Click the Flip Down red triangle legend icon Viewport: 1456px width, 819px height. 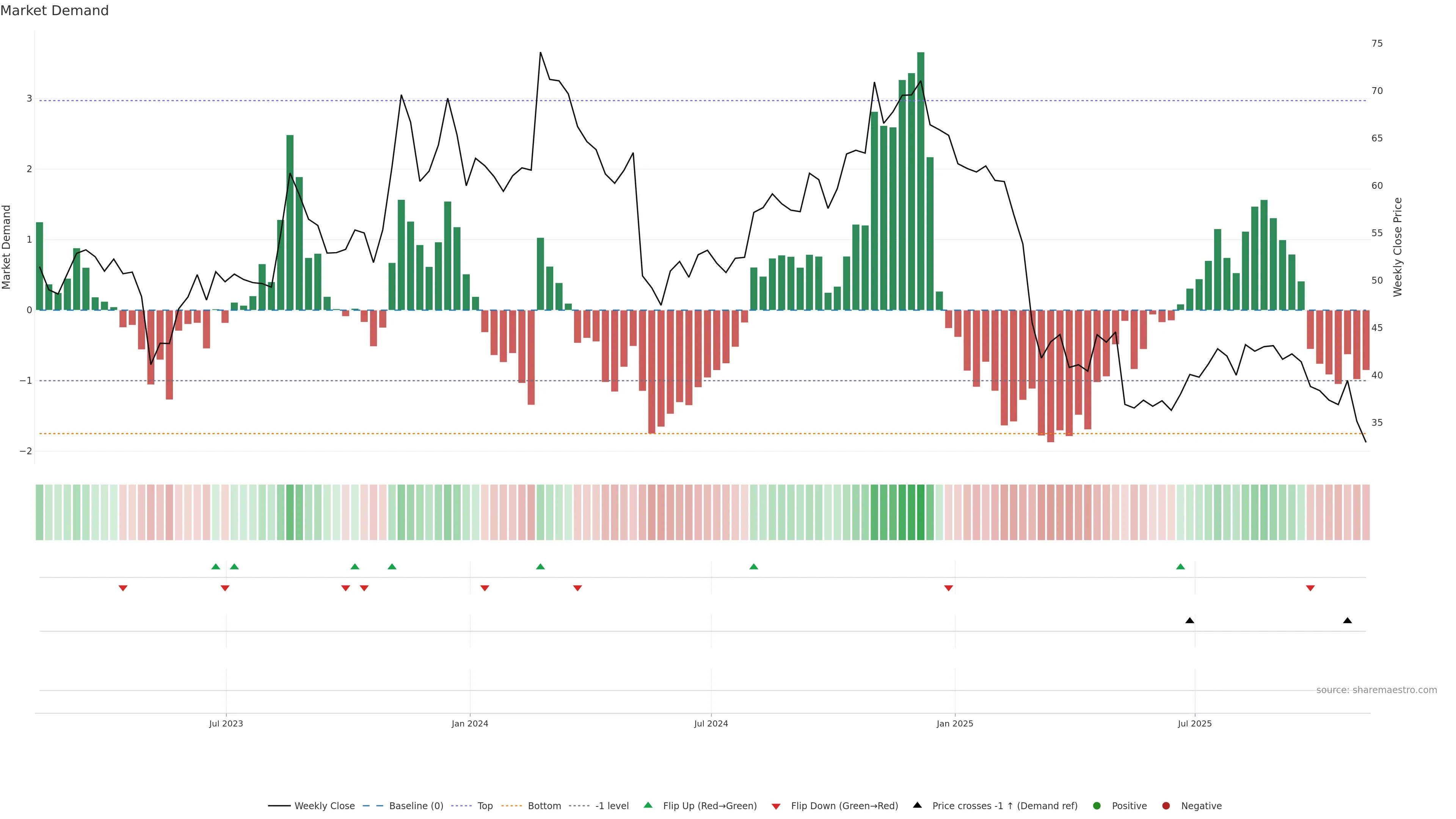(x=776, y=806)
